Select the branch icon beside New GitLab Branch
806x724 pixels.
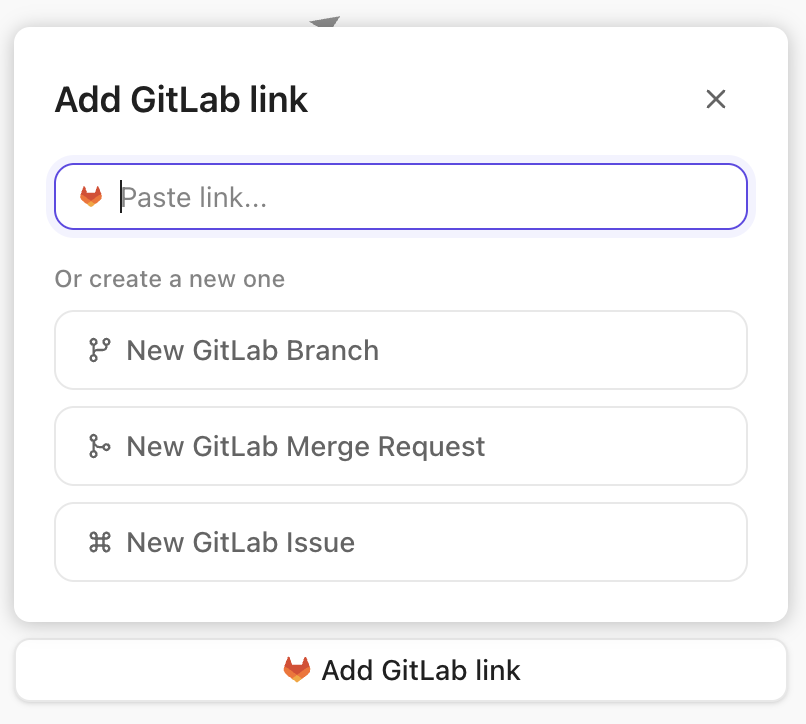pos(98,350)
